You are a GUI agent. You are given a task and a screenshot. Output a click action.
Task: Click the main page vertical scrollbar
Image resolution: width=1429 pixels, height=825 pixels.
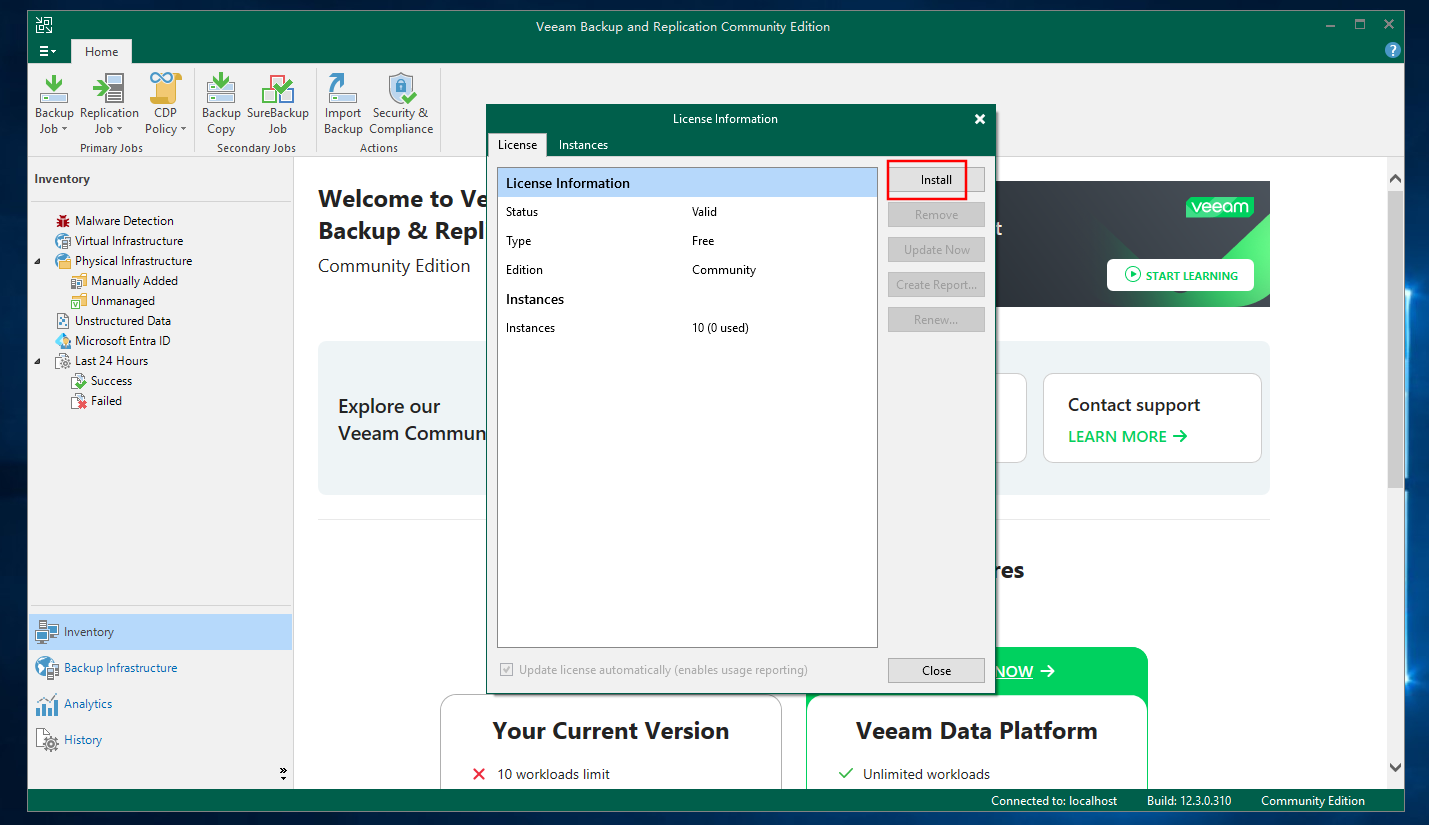point(1396,340)
